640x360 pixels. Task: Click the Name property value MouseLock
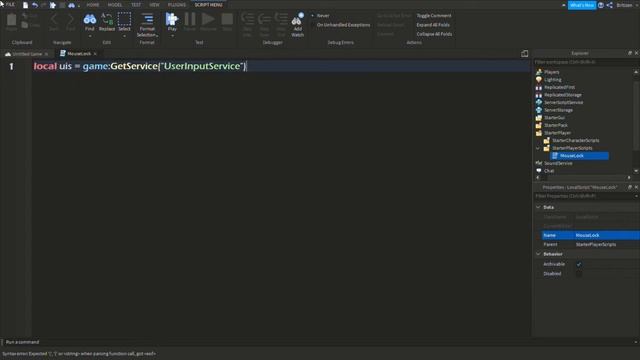pyautogui.click(x=607, y=235)
